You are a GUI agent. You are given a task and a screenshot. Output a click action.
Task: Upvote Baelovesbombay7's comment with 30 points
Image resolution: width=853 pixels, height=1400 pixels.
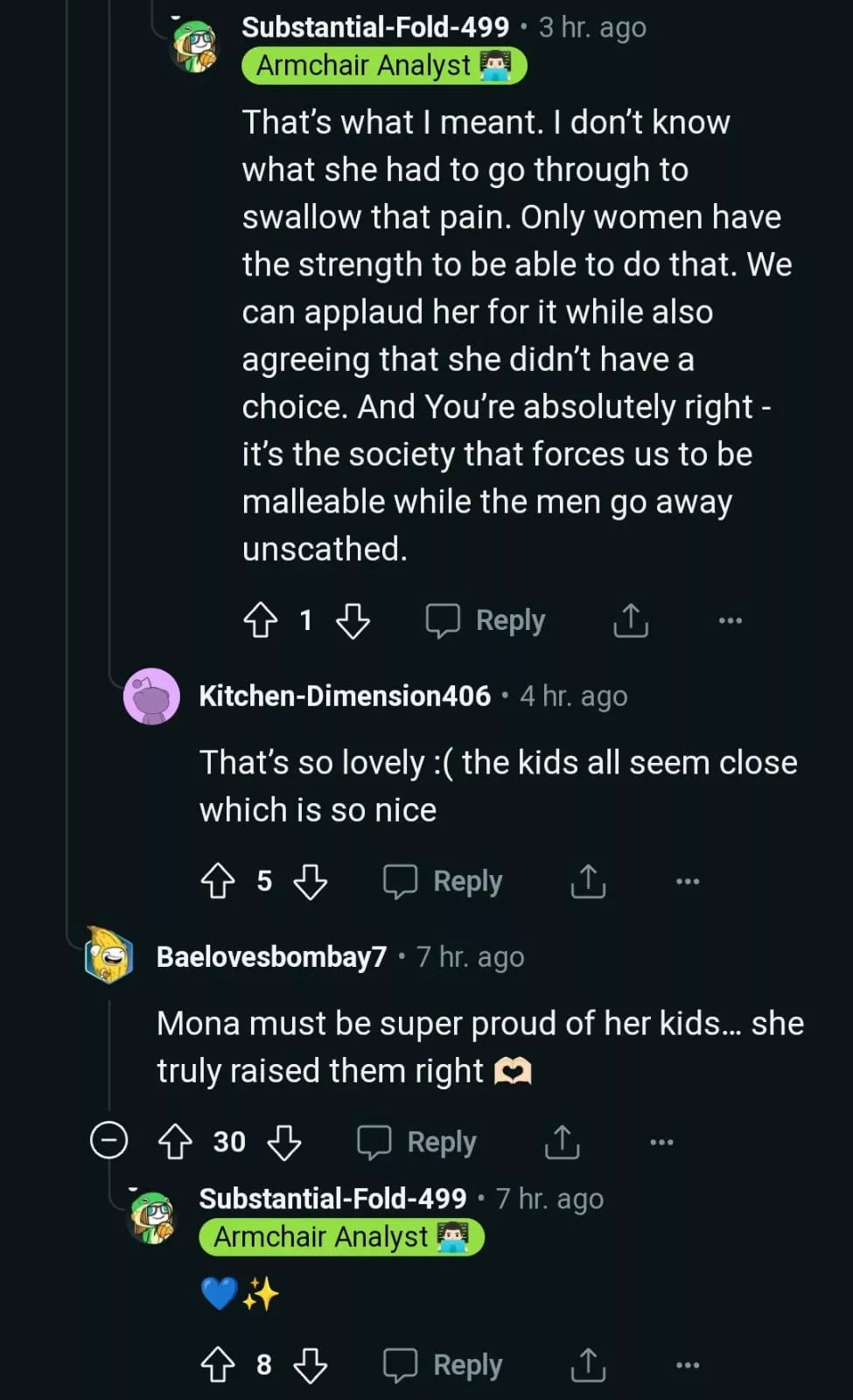point(175,1142)
